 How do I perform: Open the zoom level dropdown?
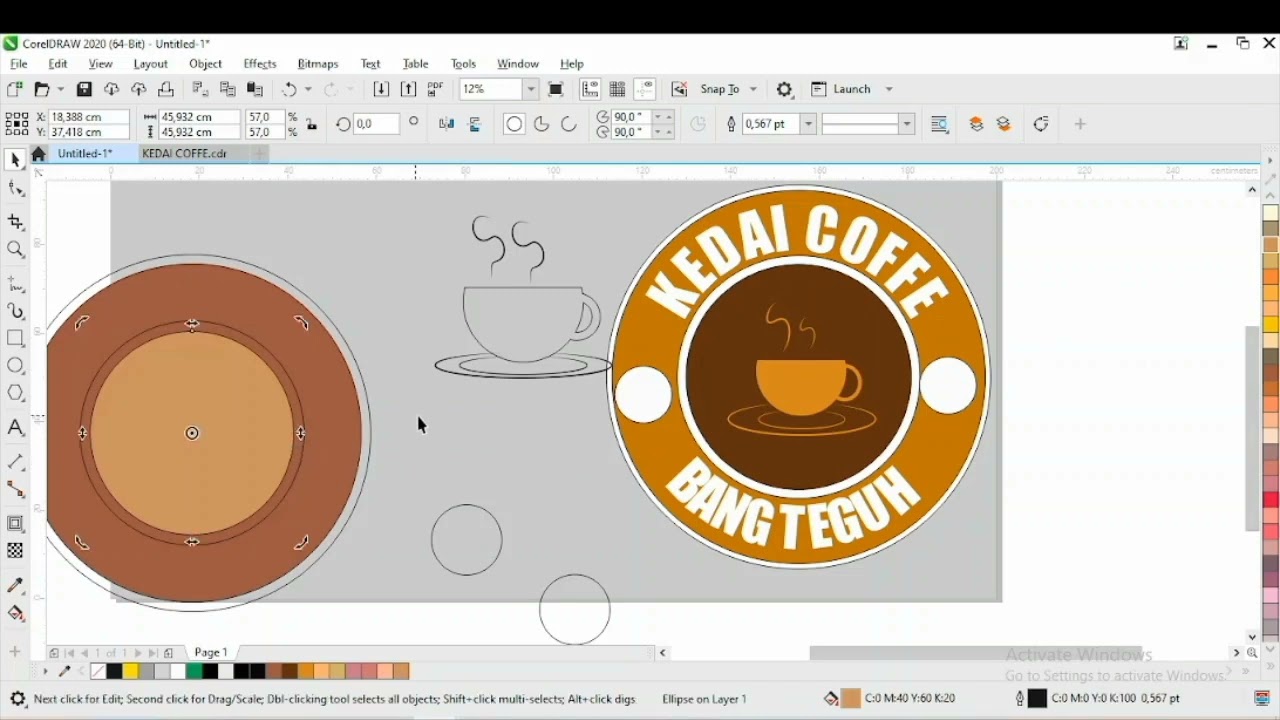click(531, 90)
